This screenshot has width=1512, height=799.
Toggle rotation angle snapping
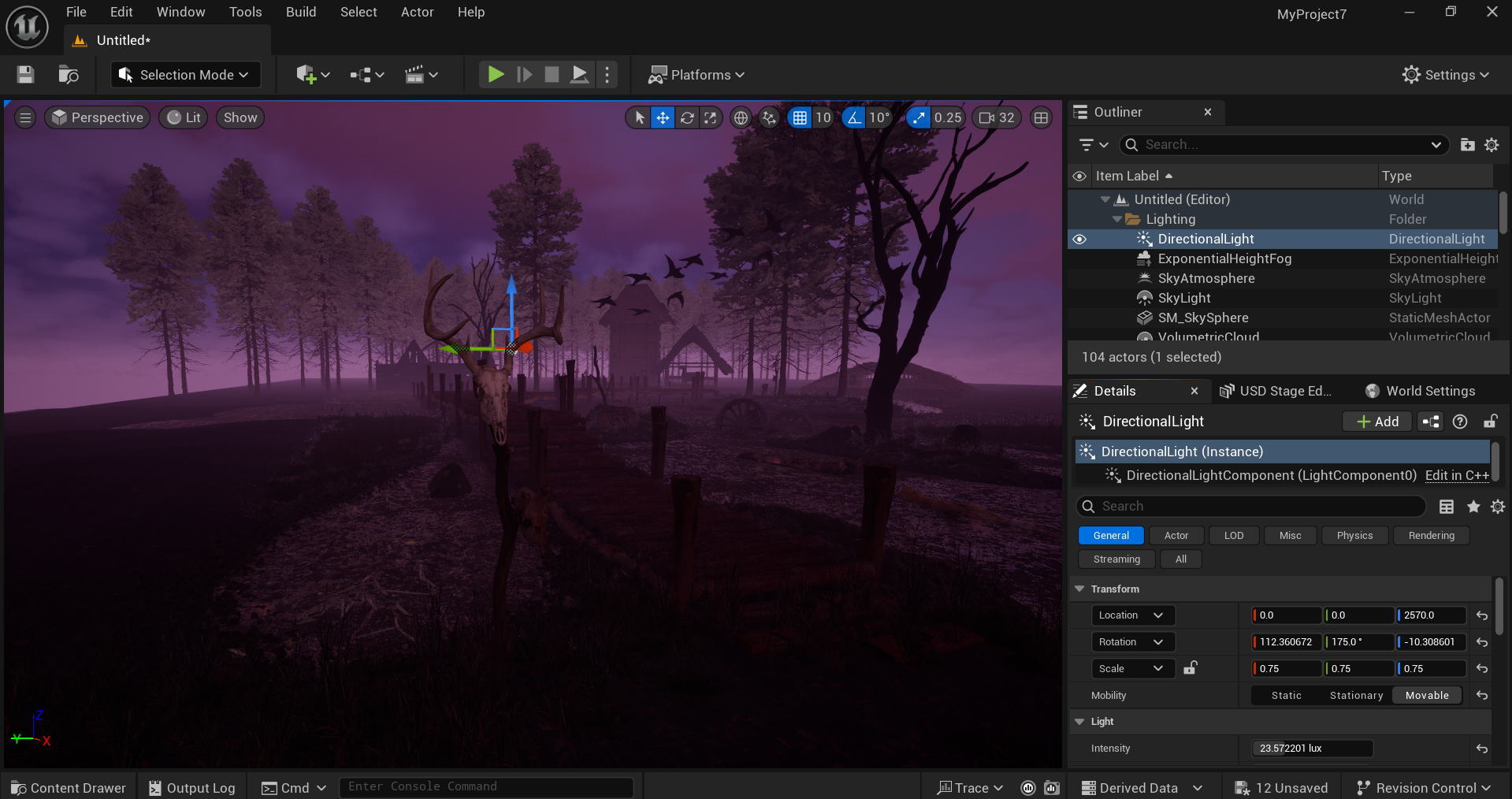pyautogui.click(x=854, y=117)
